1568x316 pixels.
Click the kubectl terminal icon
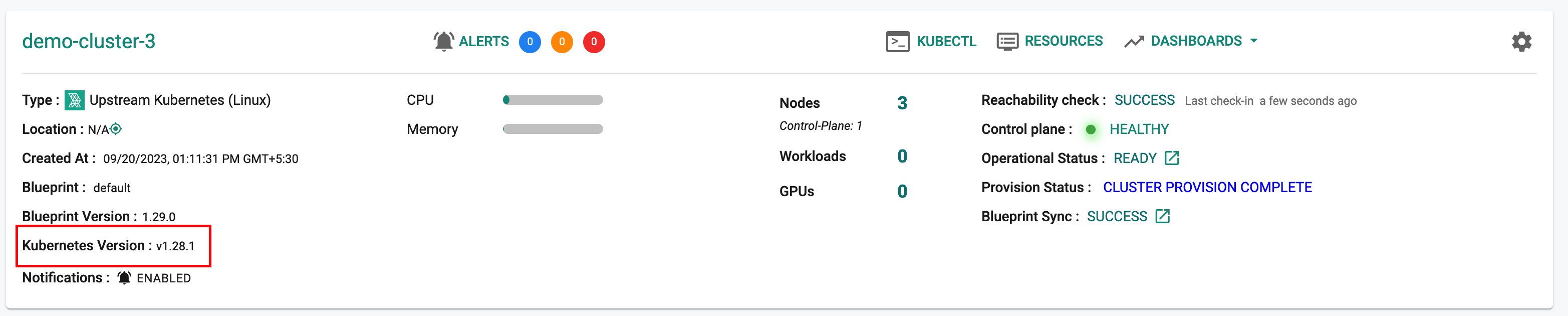(x=898, y=42)
